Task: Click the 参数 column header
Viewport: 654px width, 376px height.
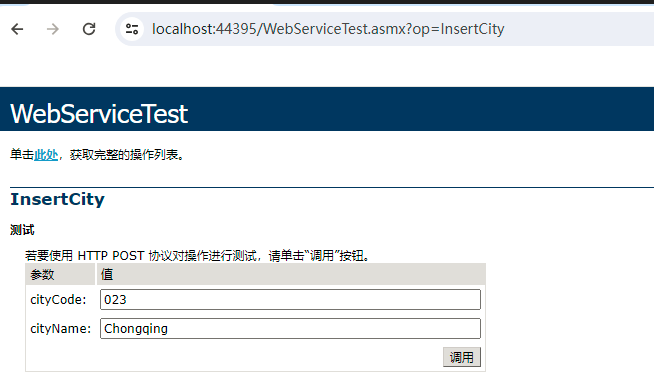Action: [x=42, y=275]
